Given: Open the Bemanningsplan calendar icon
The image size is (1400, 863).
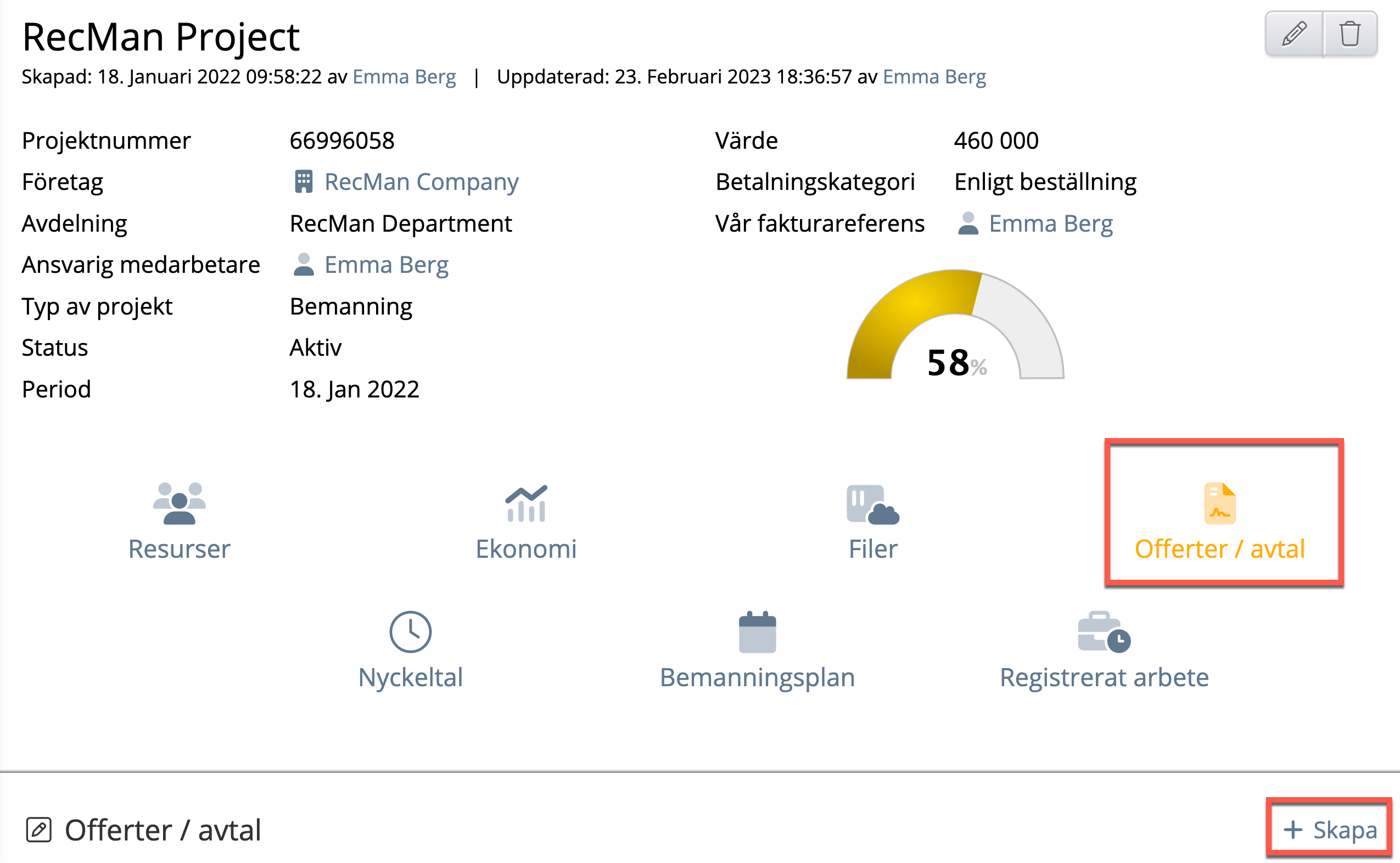Looking at the screenshot, I should [x=757, y=631].
